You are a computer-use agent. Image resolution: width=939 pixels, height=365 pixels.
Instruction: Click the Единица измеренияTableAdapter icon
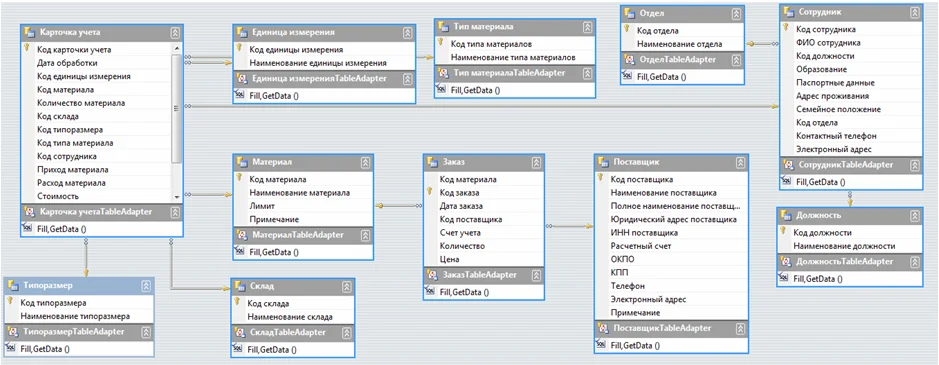click(x=241, y=78)
